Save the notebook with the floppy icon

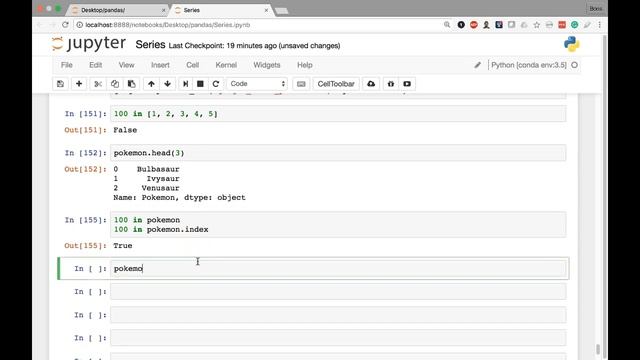(x=60, y=84)
